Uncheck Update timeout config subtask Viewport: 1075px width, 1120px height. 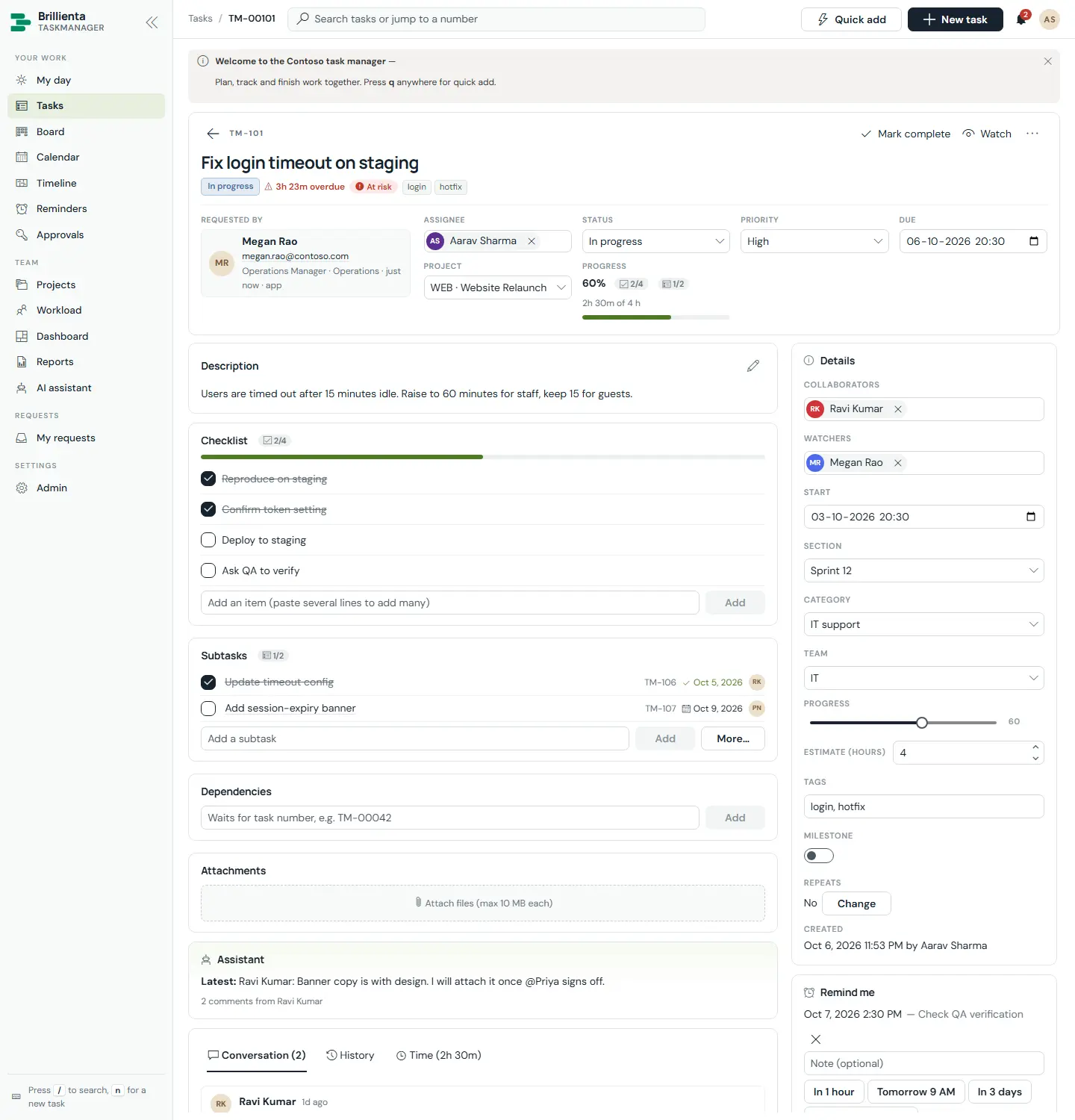208,682
